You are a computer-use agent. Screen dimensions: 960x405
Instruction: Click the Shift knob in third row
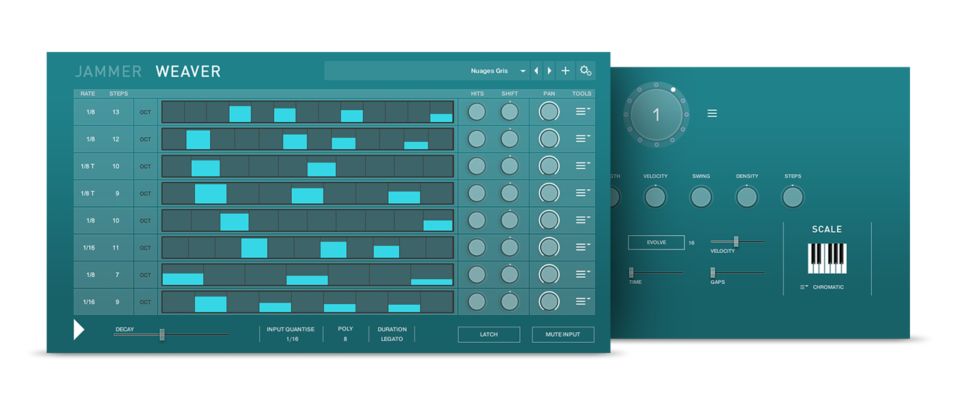pyautogui.click(x=510, y=166)
